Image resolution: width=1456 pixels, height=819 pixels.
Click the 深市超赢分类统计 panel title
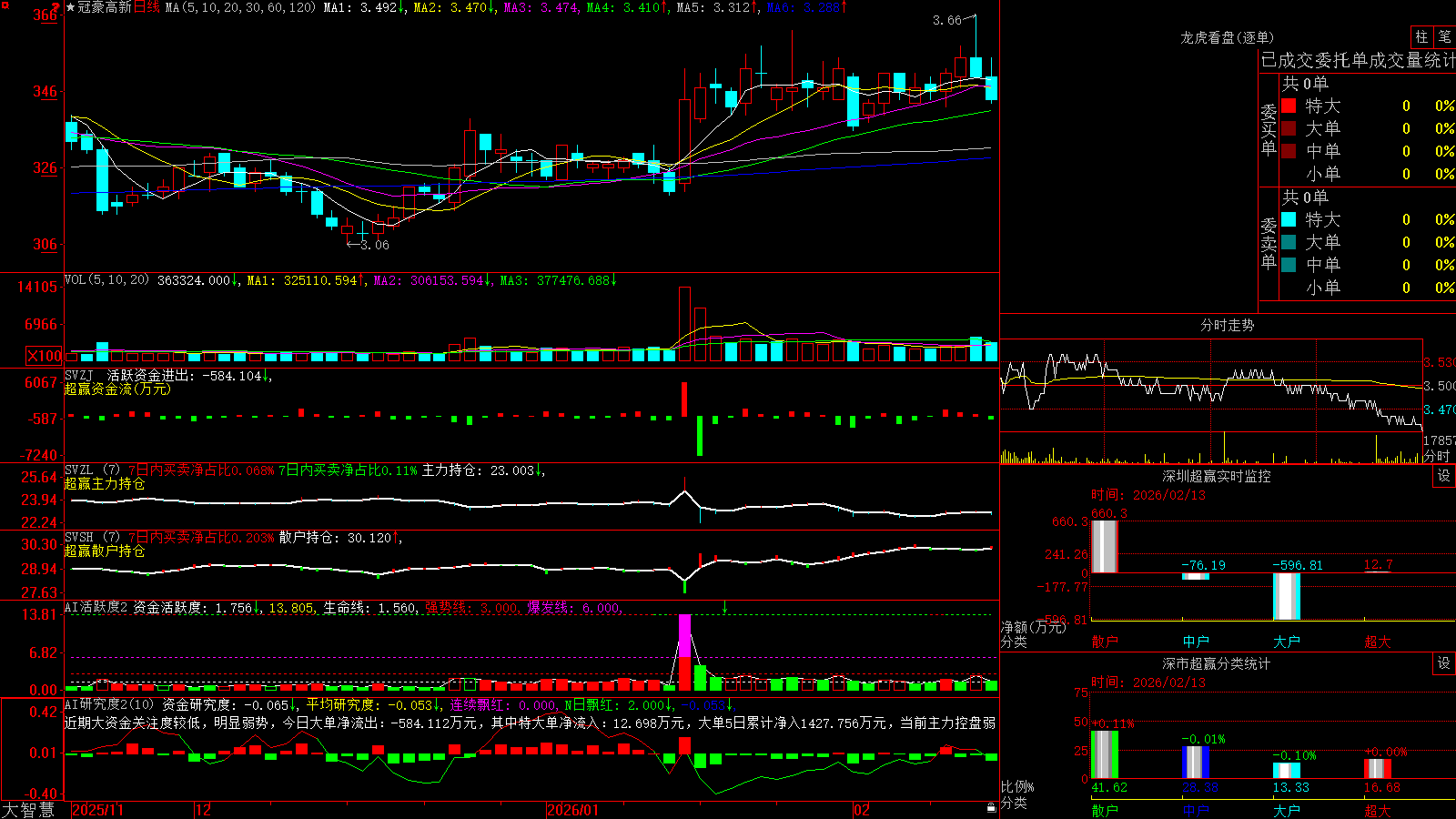coord(1217,663)
